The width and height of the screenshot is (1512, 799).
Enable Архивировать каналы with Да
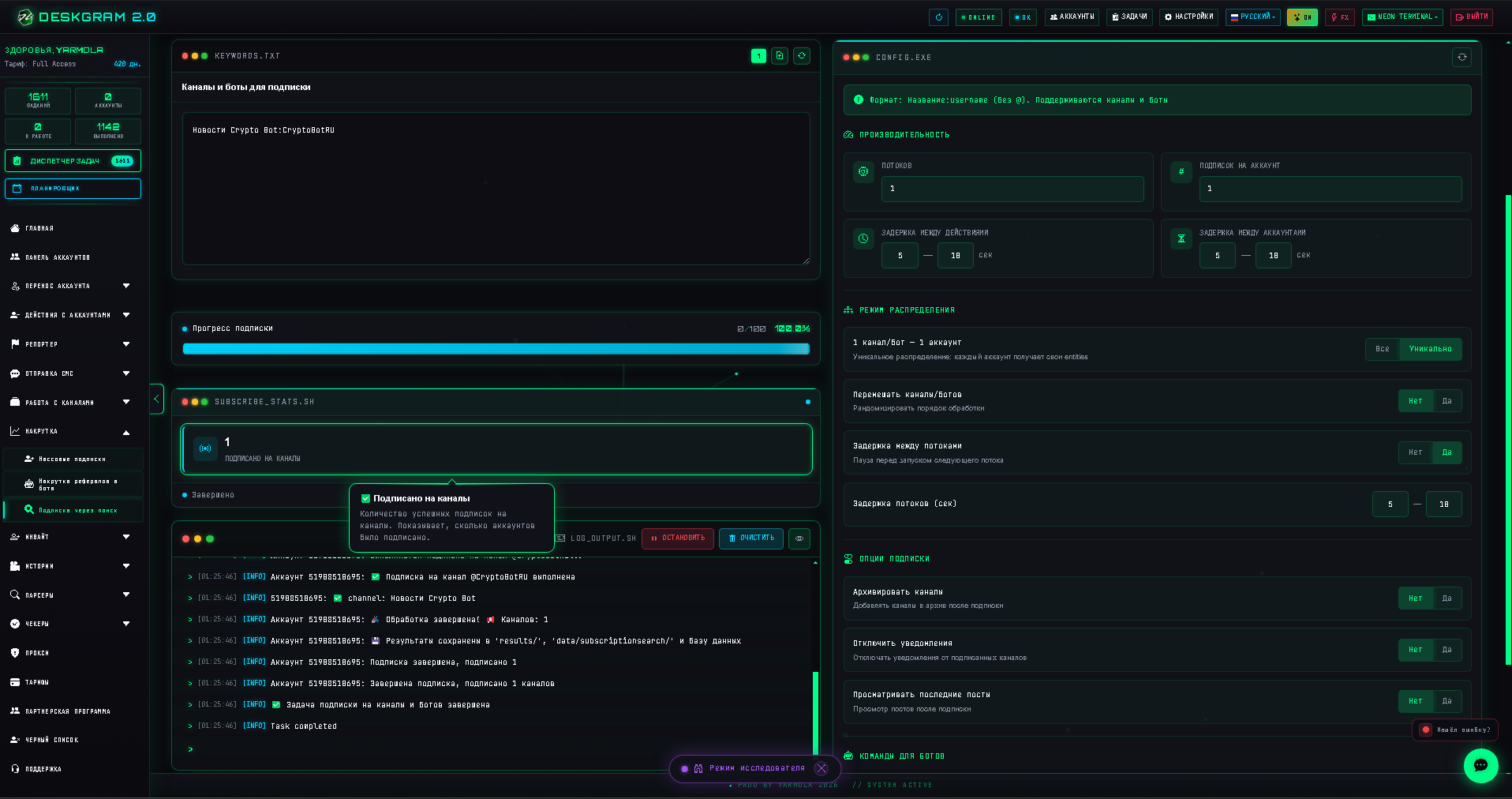click(x=1447, y=598)
